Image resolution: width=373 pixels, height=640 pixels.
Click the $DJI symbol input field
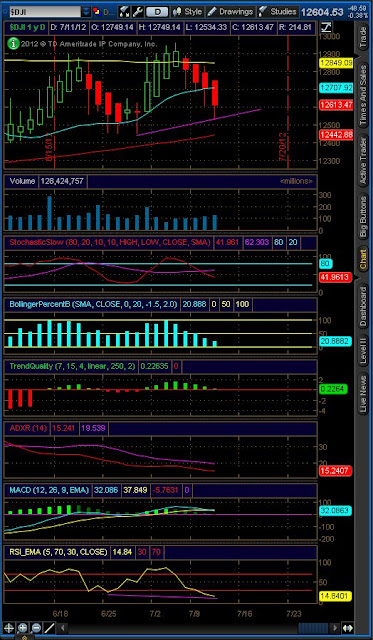pyautogui.click(x=44, y=12)
